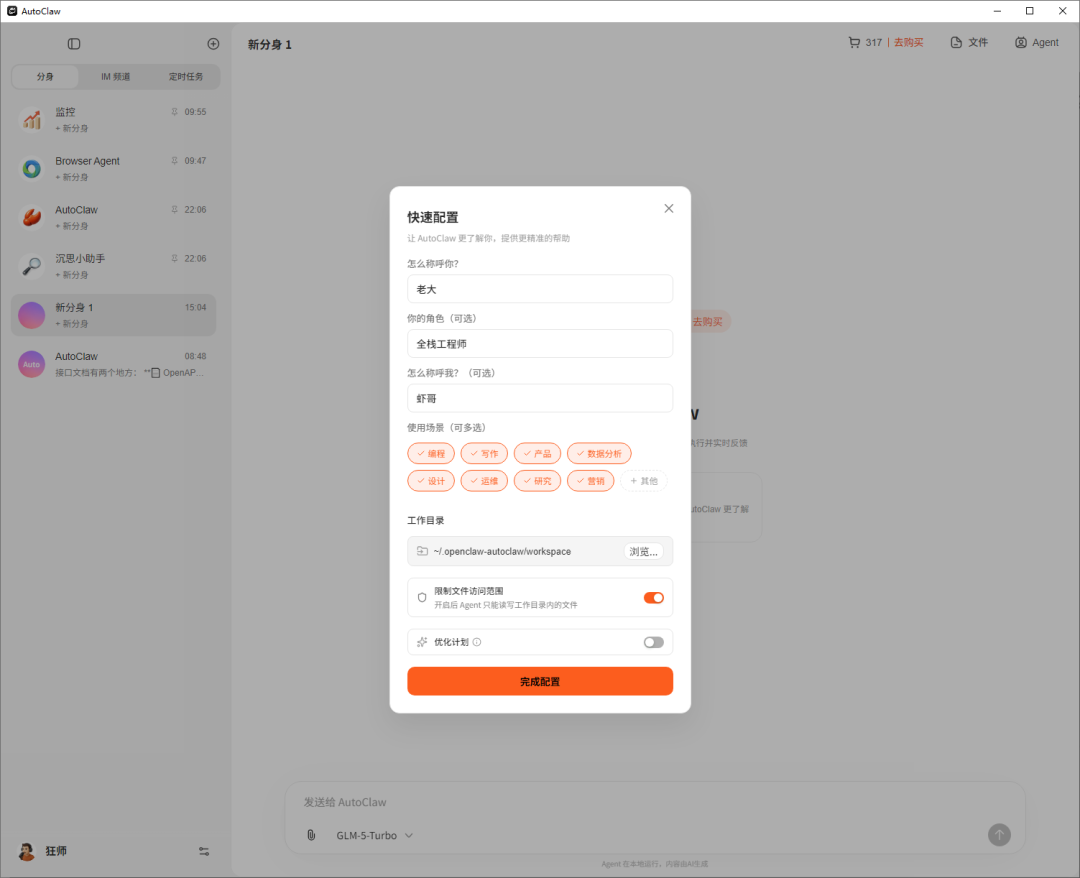Click the folder icon in 工作目录 field

pyautogui.click(x=422, y=551)
